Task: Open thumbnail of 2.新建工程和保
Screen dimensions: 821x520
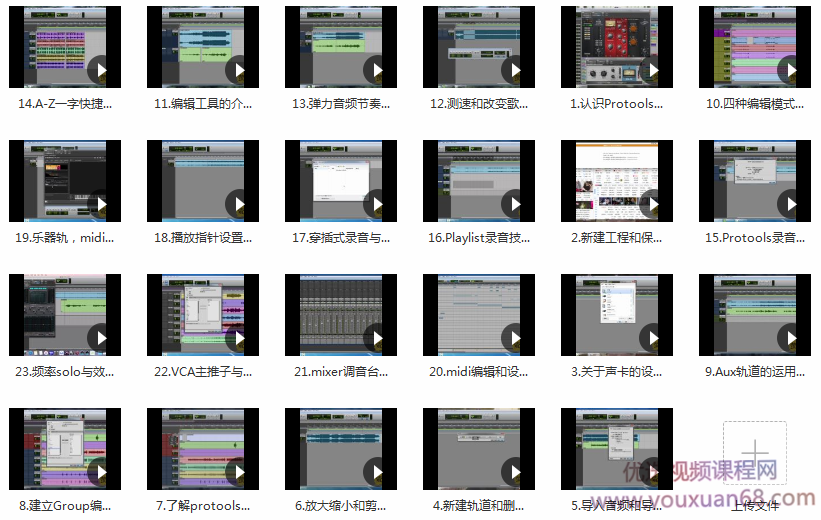Action: (x=616, y=181)
